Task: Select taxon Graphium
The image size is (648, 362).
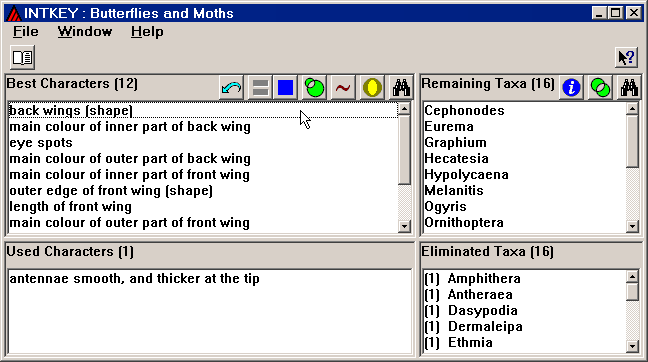Action: tap(524, 143)
